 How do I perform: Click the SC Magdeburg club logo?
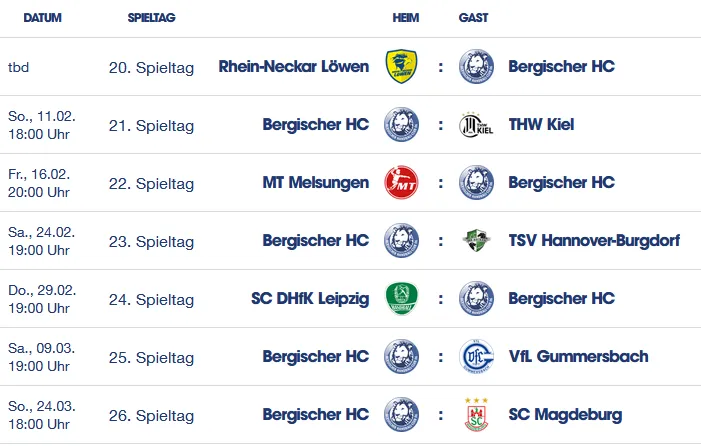(x=476, y=415)
